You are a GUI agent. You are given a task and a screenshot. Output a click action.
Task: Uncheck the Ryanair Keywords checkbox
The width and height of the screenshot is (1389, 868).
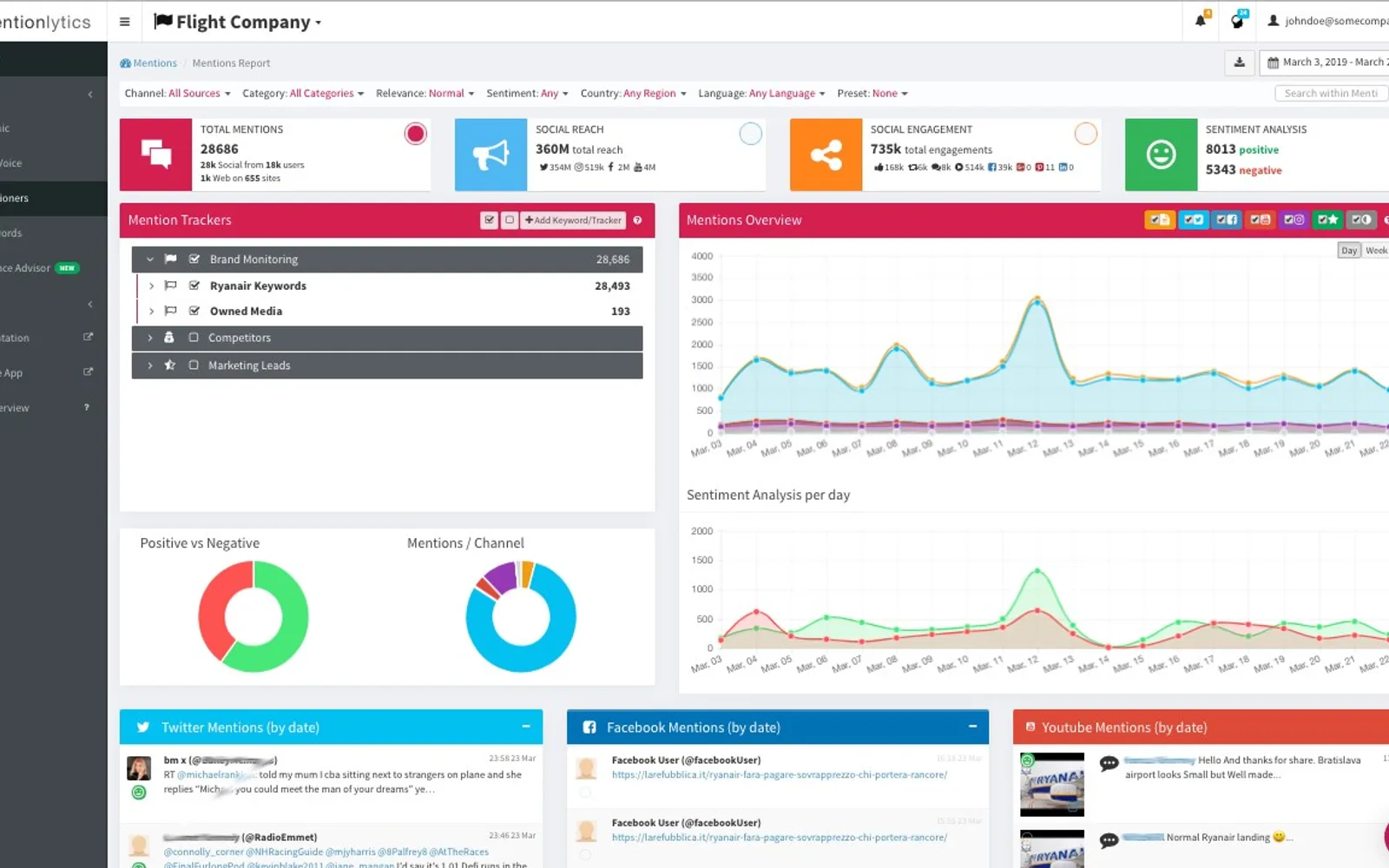194,286
